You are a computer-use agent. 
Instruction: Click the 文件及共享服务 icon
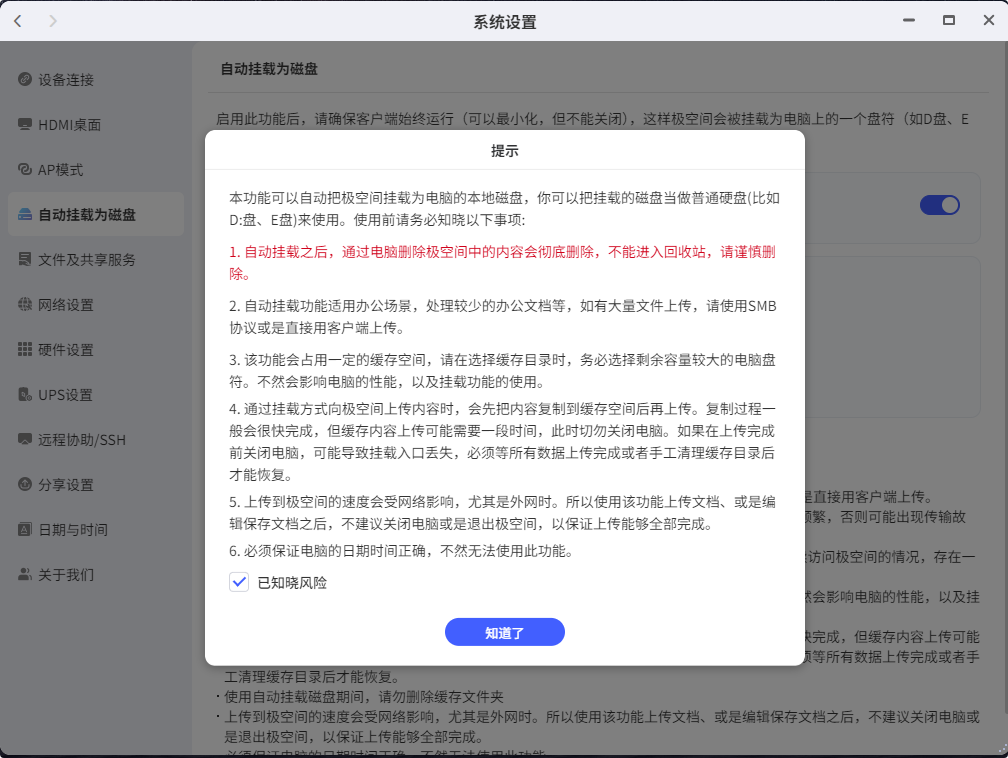24,259
